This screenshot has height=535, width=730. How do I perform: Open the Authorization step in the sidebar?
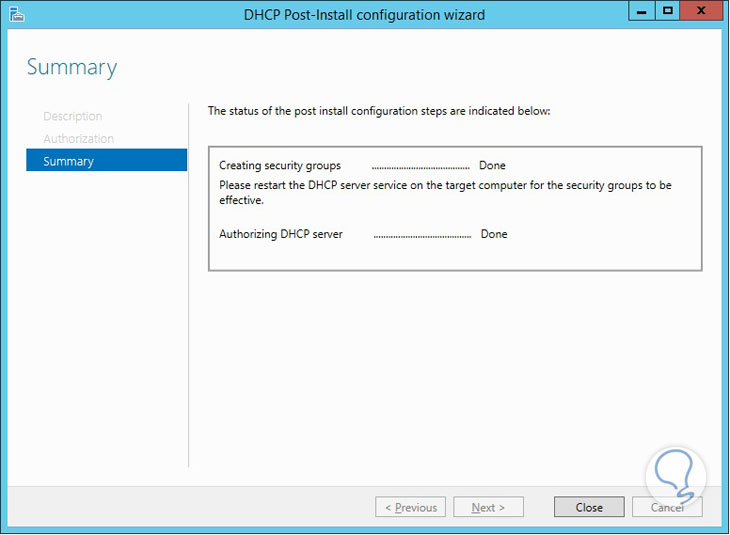(x=79, y=139)
